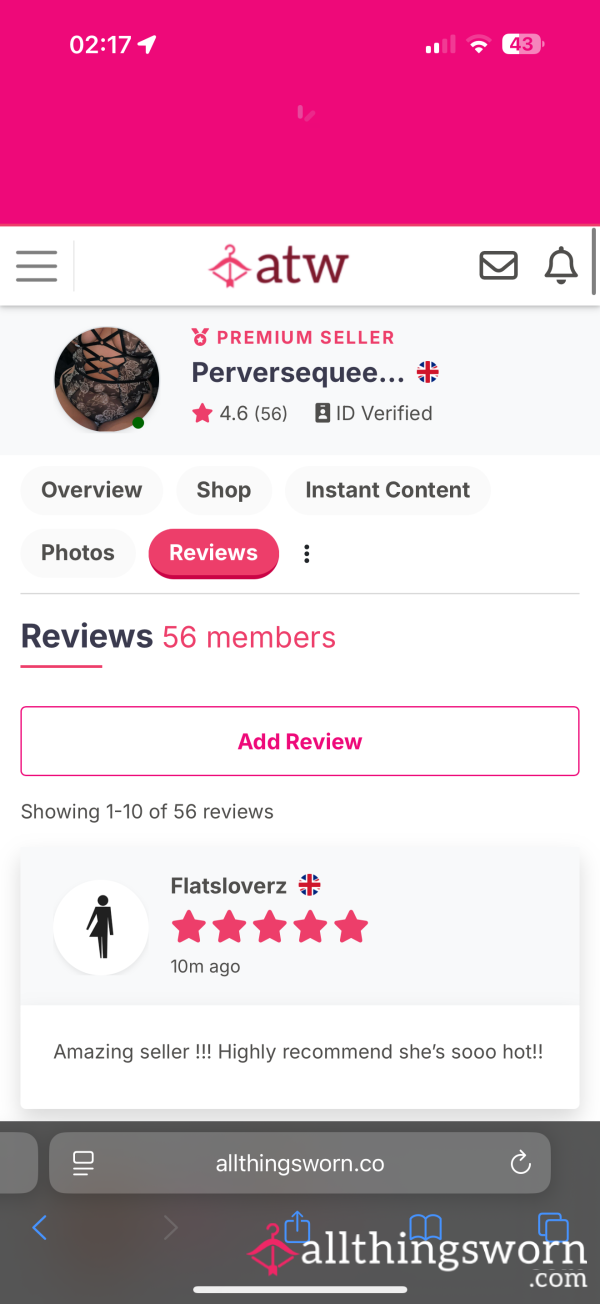Open the Safari share icon
The image size is (600, 1304).
tap(298, 1226)
